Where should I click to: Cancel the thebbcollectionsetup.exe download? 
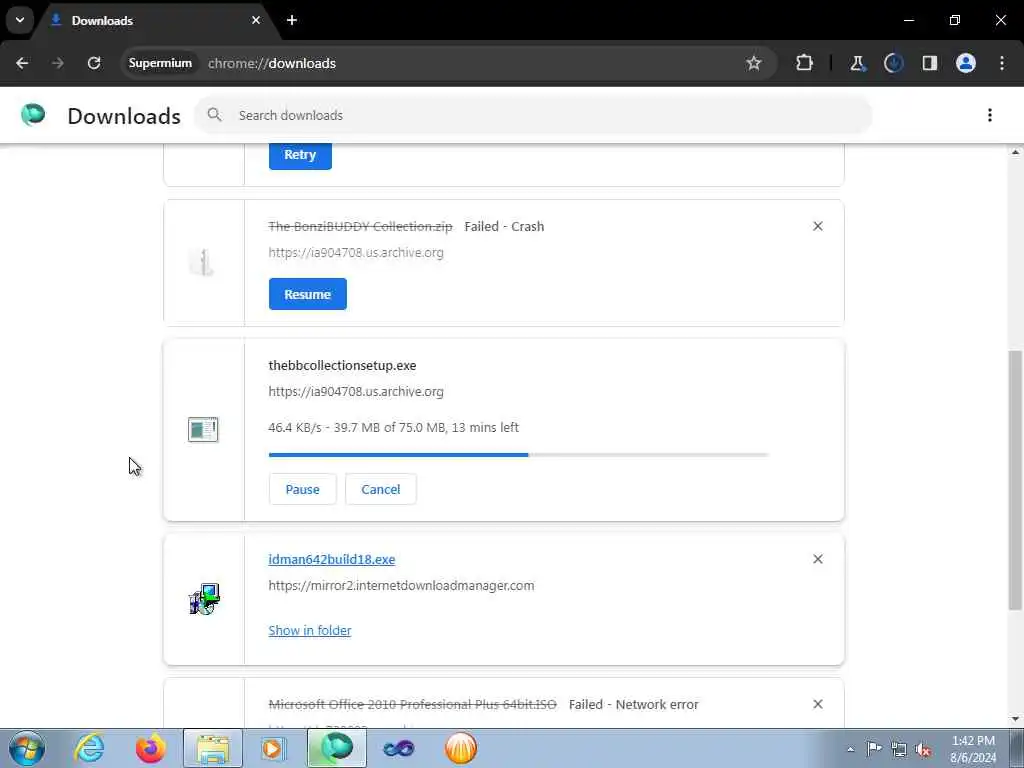click(381, 489)
